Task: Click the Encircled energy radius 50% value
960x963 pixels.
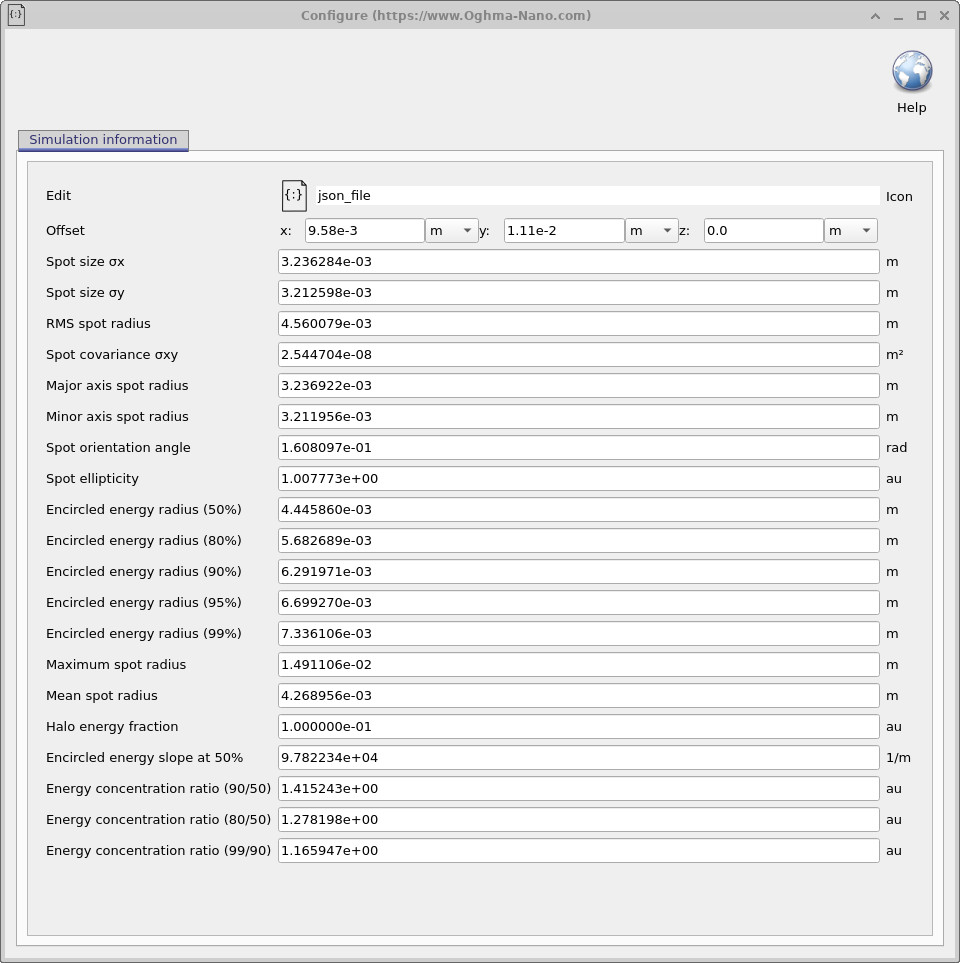Action: click(x=577, y=509)
